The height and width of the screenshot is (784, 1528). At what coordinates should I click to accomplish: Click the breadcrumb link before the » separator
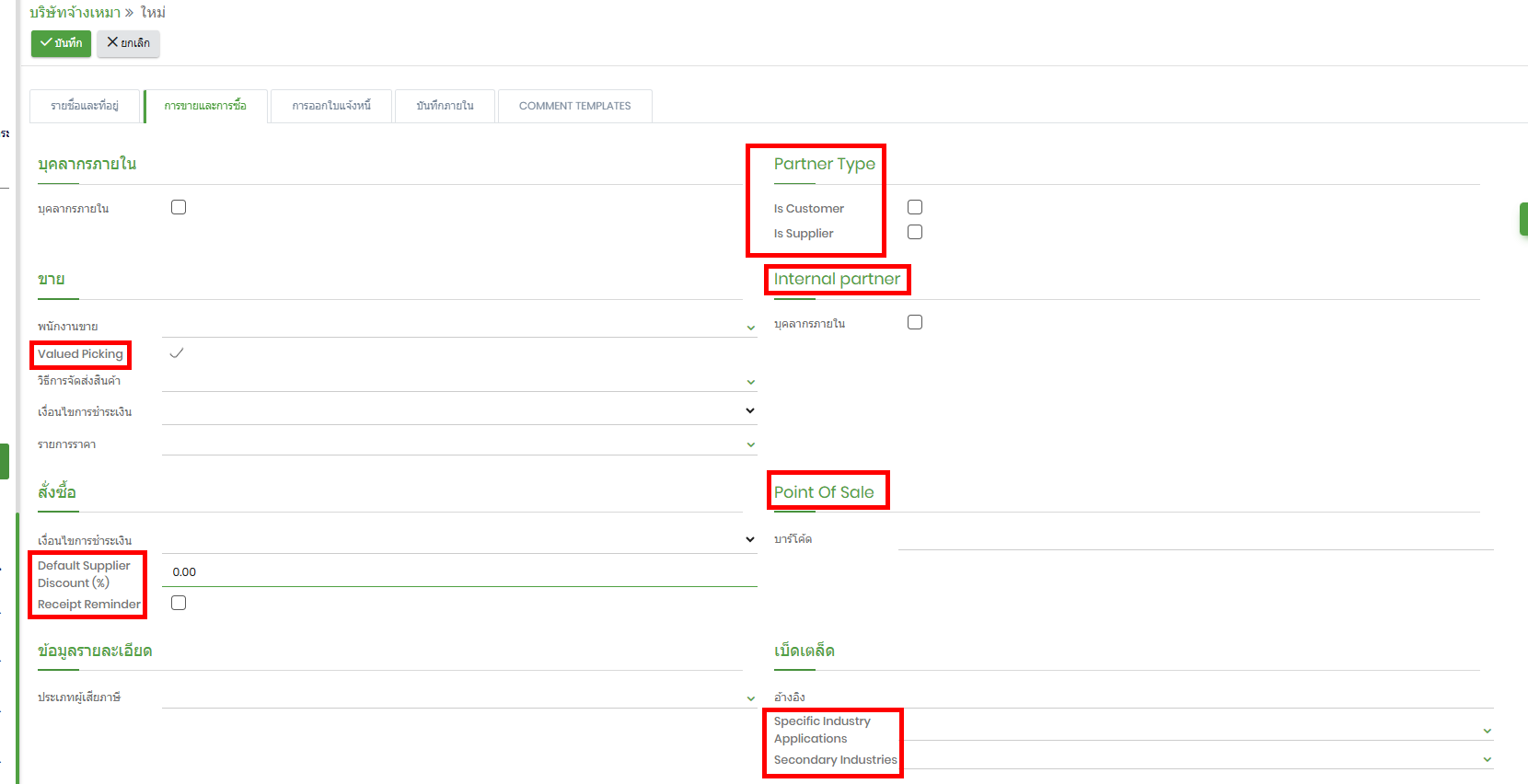[x=75, y=13]
